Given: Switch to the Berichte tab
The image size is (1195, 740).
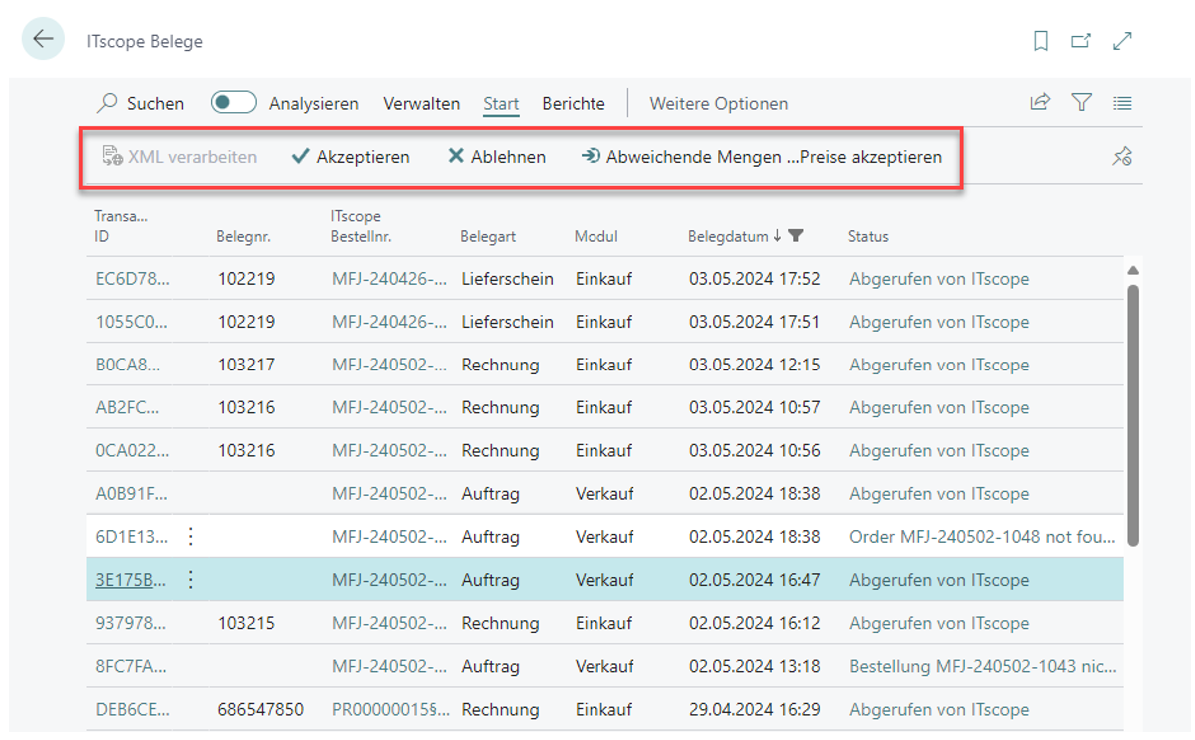Looking at the screenshot, I should click(x=573, y=104).
